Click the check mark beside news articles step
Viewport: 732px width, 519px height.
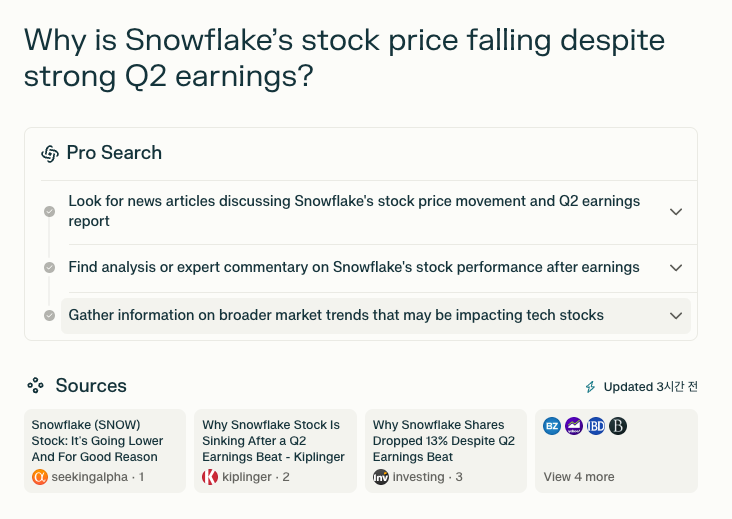(x=49, y=211)
